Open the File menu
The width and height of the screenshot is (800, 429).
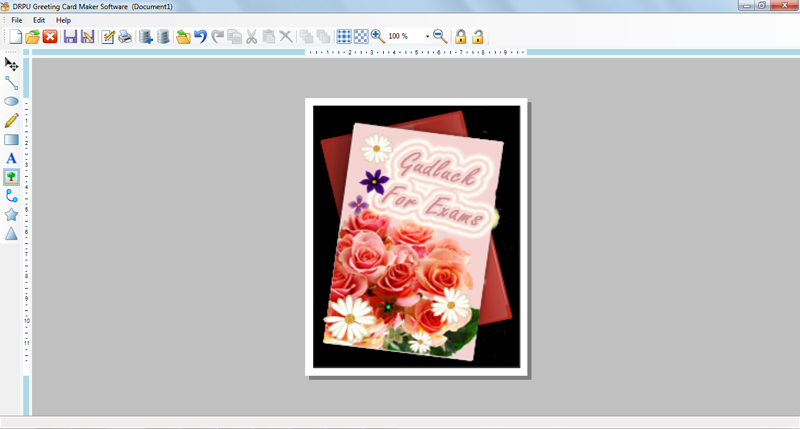pyautogui.click(x=17, y=20)
